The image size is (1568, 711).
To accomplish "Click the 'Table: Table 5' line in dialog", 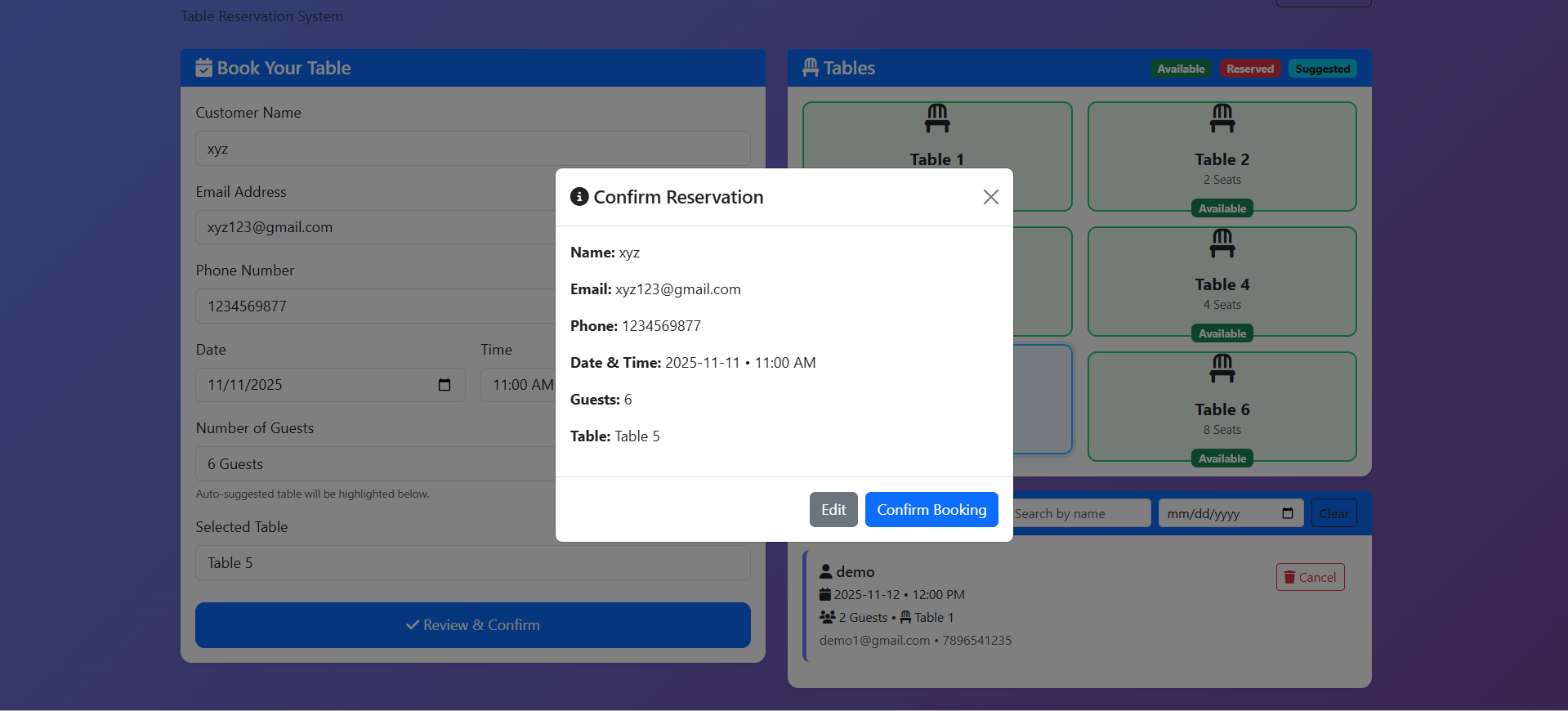I will click(615, 436).
